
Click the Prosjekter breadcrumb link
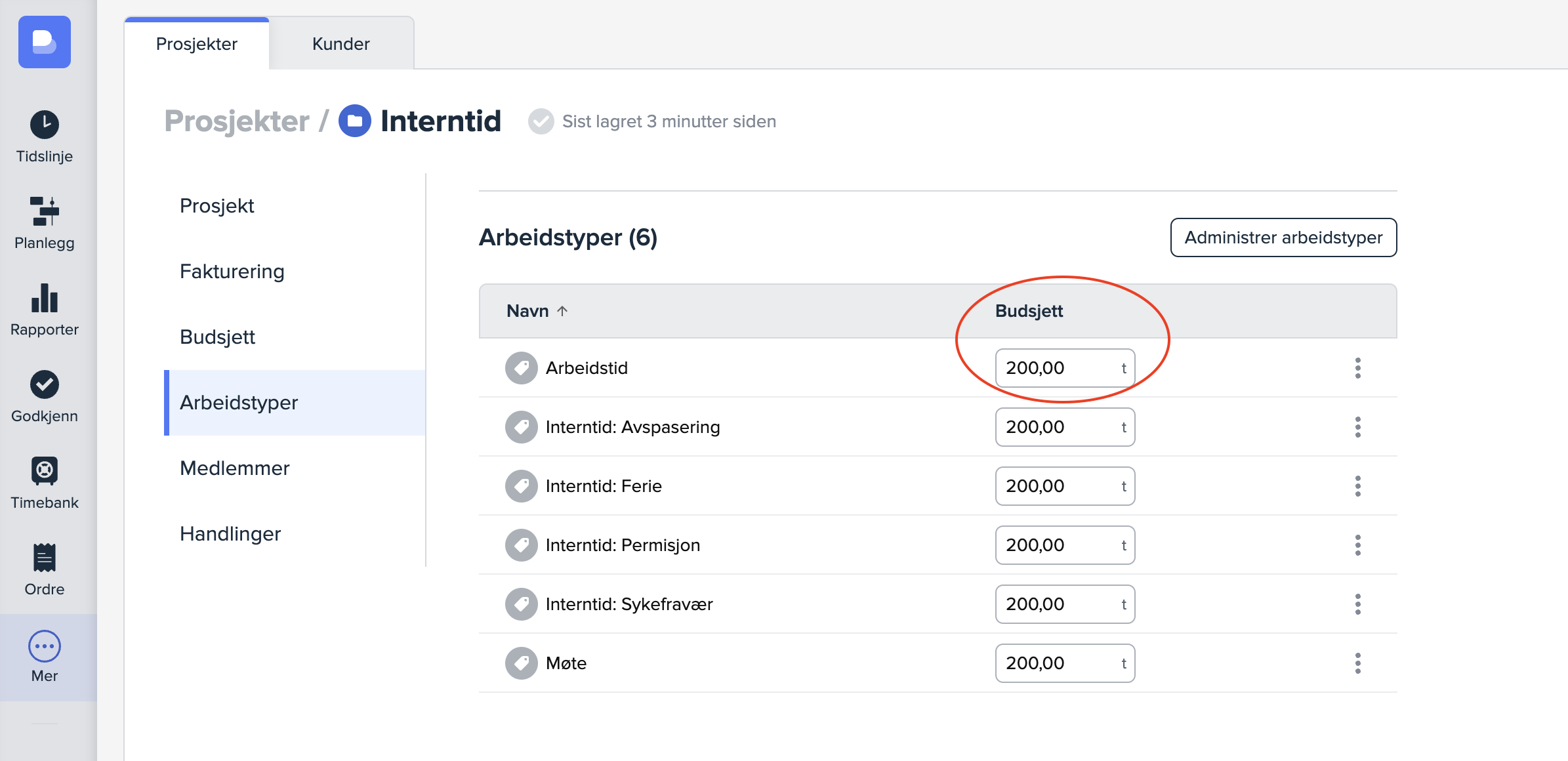tap(237, 121)
